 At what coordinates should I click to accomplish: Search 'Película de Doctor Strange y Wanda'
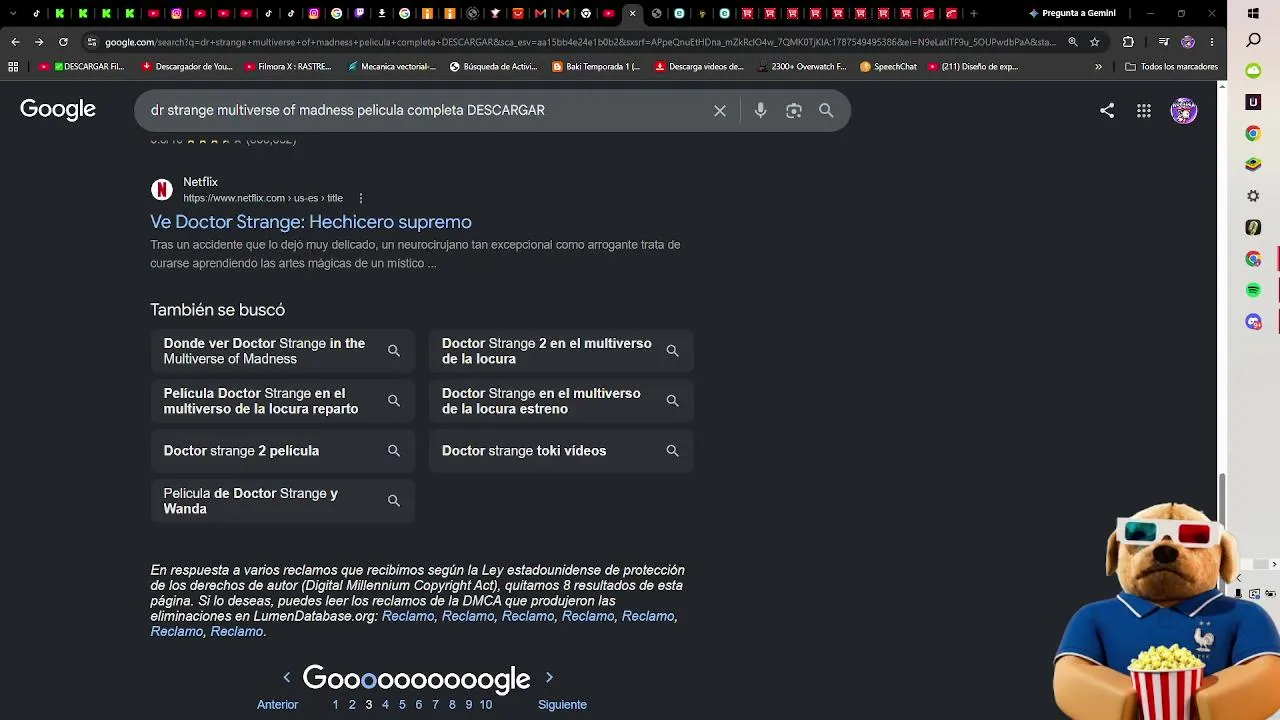[x=282, y=501]
